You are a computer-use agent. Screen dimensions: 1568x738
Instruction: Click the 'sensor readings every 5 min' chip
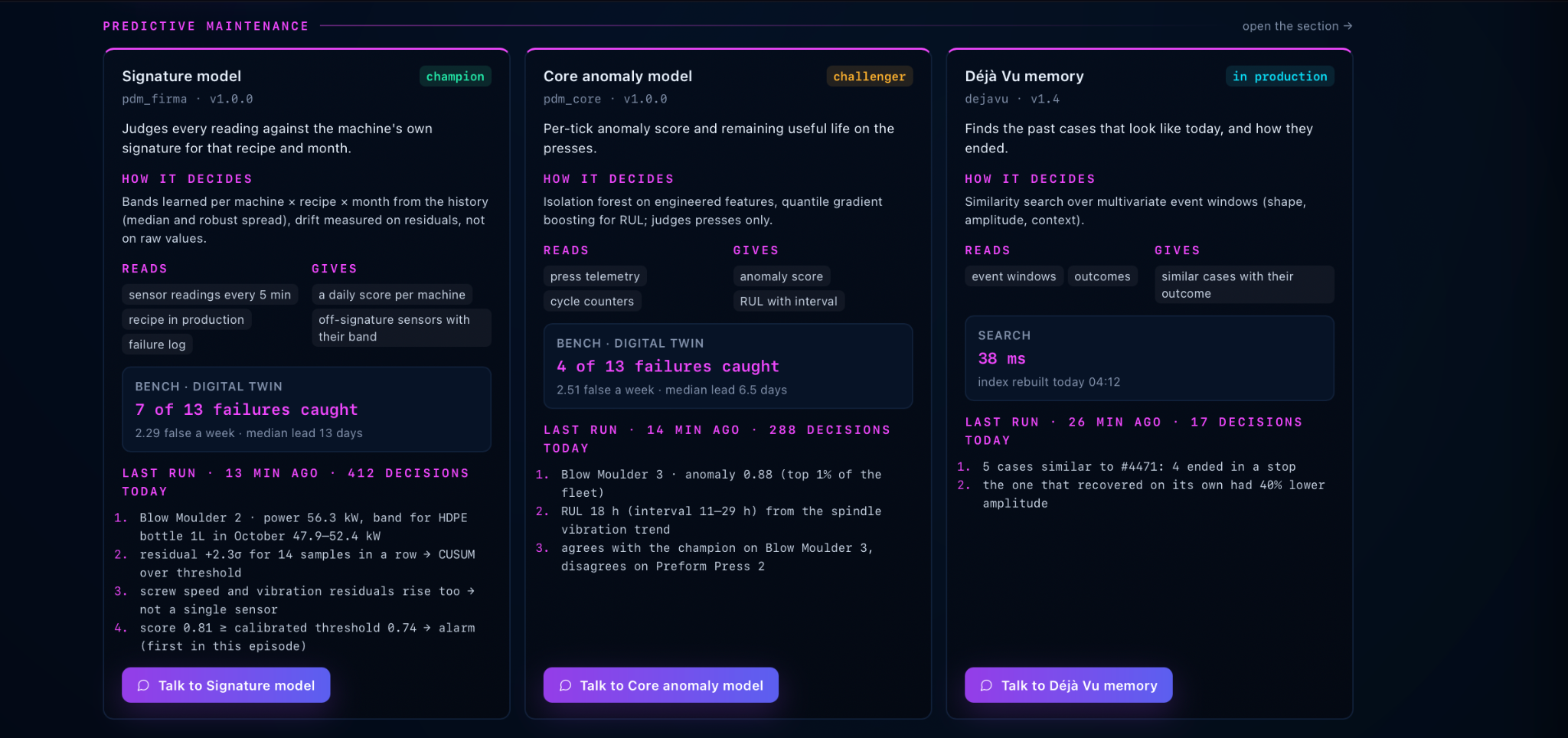[x=210, y=295]
